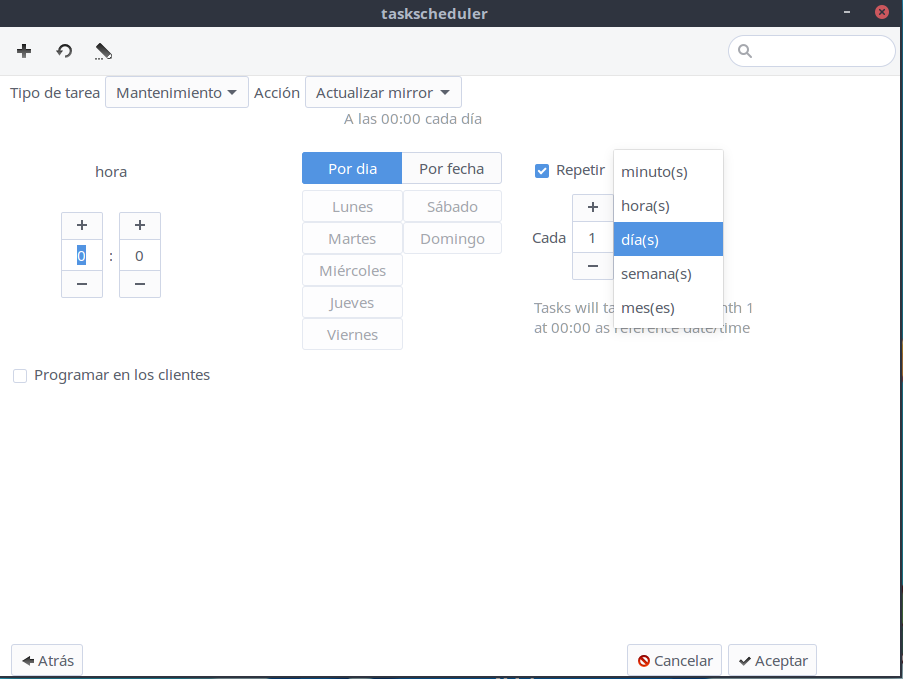Click the edit pencil icon in toolbar
The width and height of the screenshot is (903, 679).
pos(103,51)
